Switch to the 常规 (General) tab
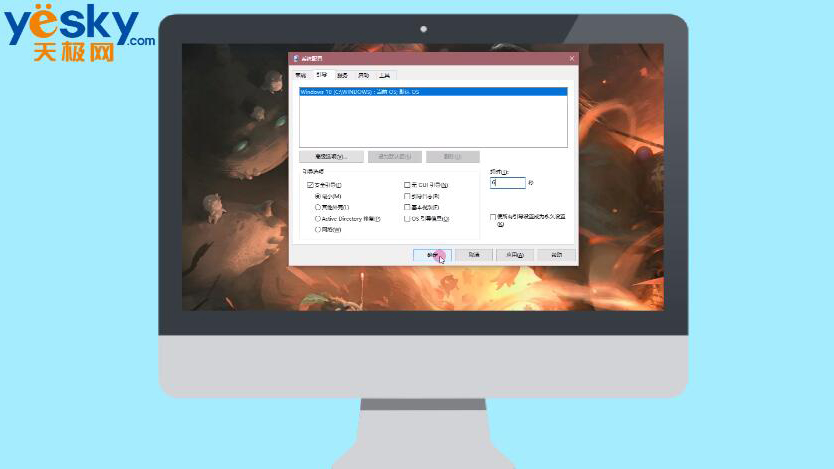 click(x=301, y=76)
